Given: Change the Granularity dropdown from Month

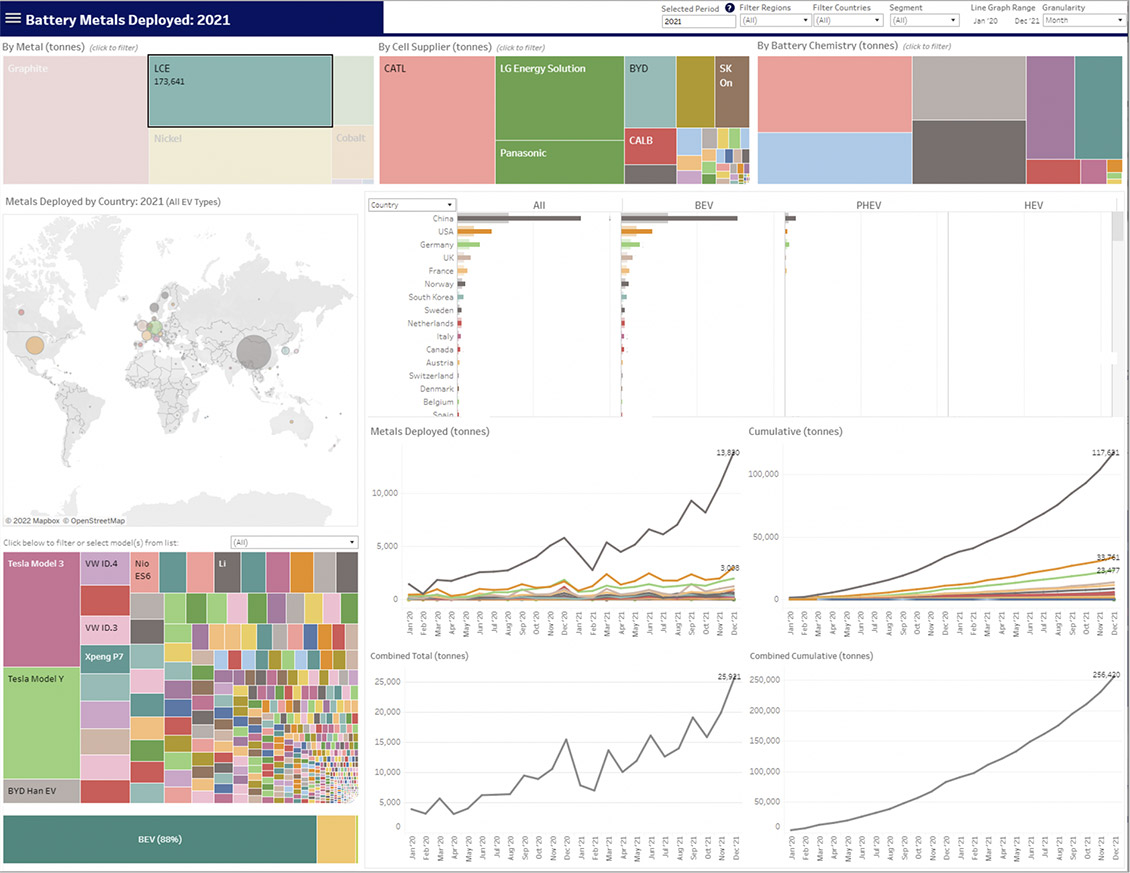Looking at the screenshot, I should 1084,20.
